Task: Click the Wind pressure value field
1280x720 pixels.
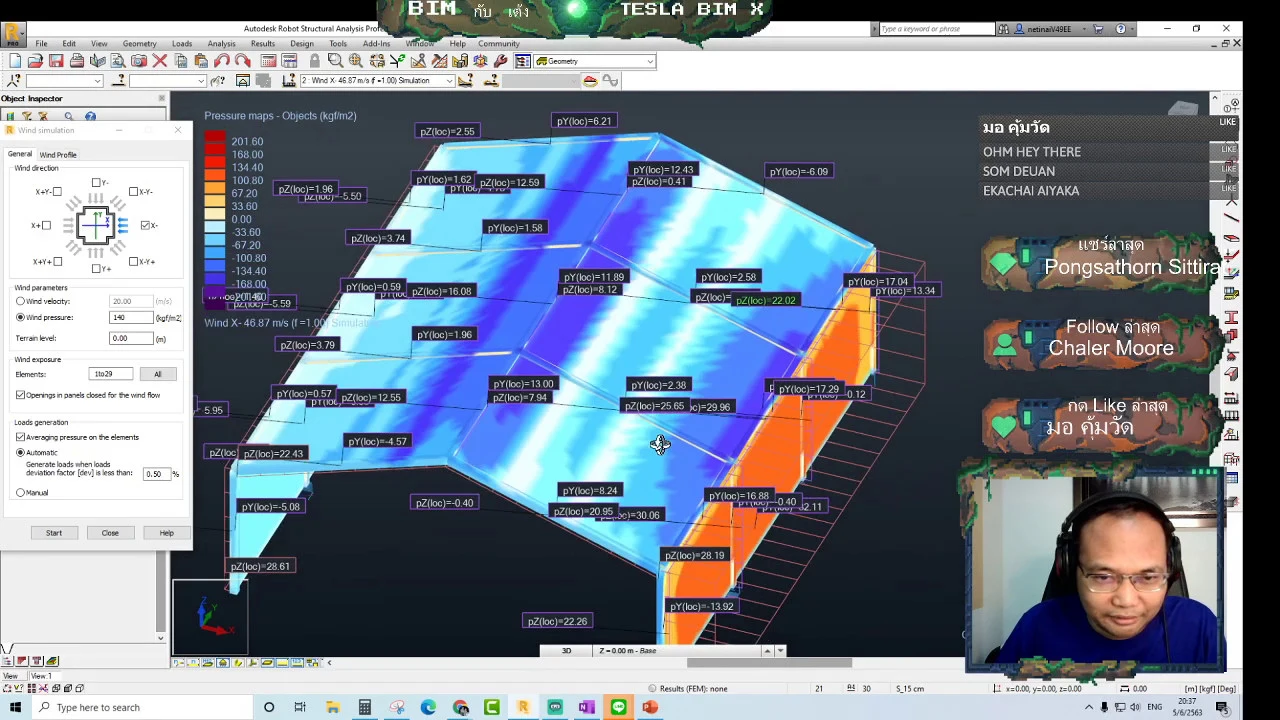Action: pos(131,318)
